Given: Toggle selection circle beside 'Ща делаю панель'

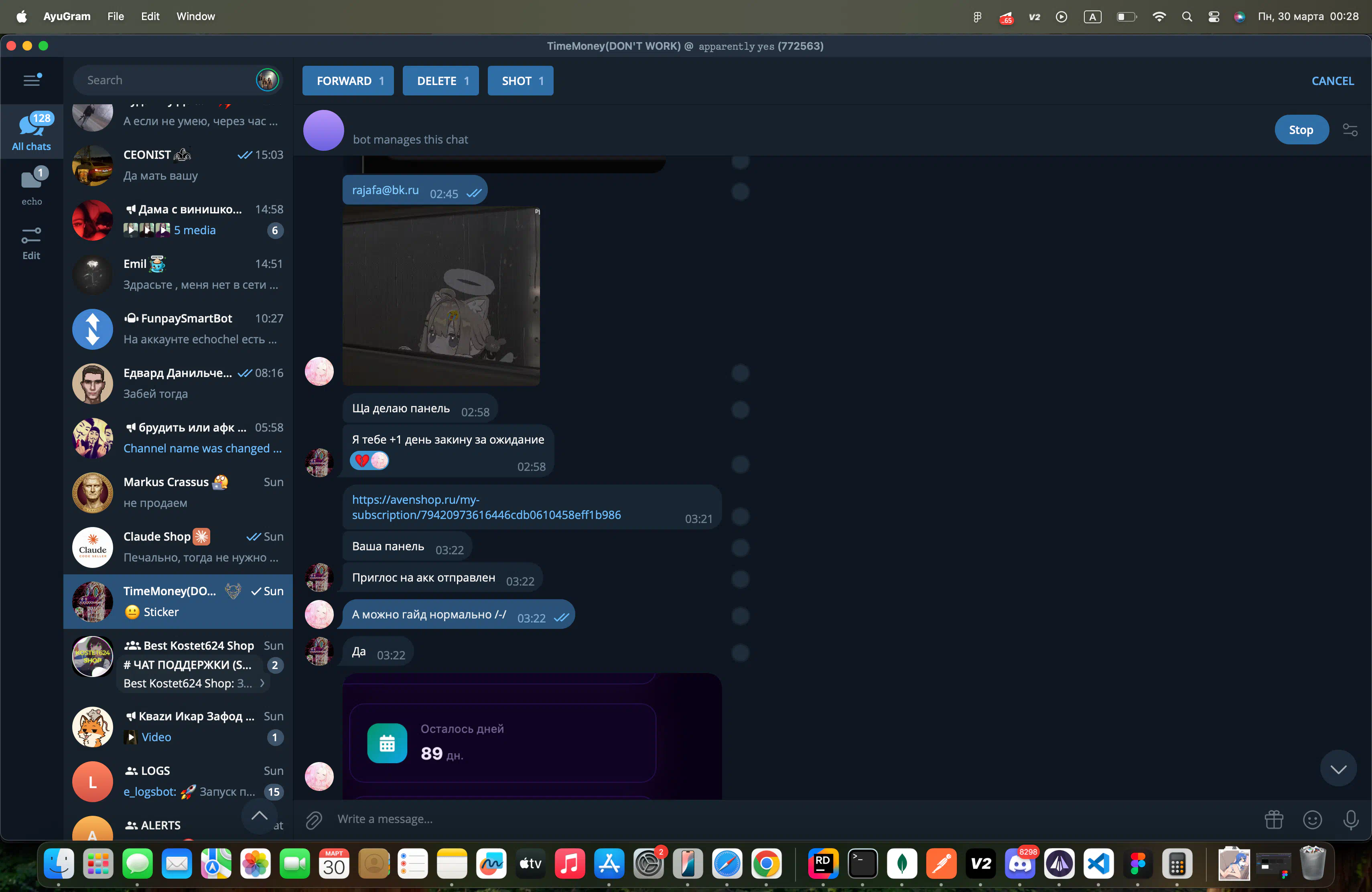Looking at the screenshot, I should (x=740, y=410).
